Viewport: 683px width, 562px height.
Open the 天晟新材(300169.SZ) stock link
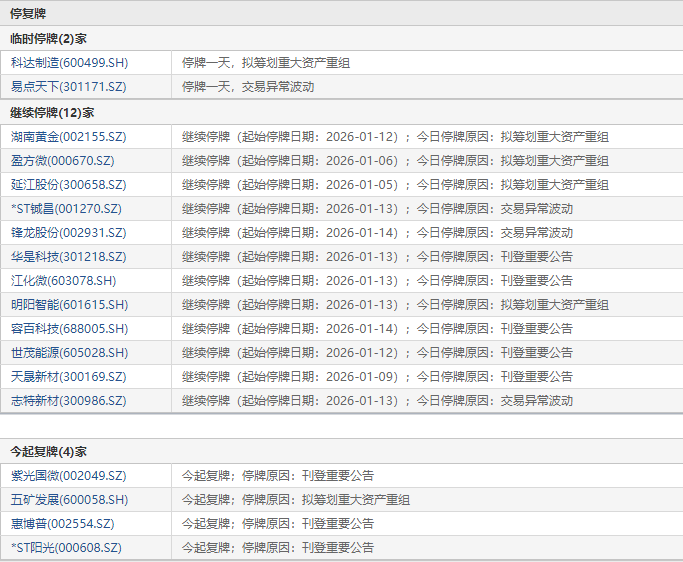pyautogui.click(x=68, y=376)
